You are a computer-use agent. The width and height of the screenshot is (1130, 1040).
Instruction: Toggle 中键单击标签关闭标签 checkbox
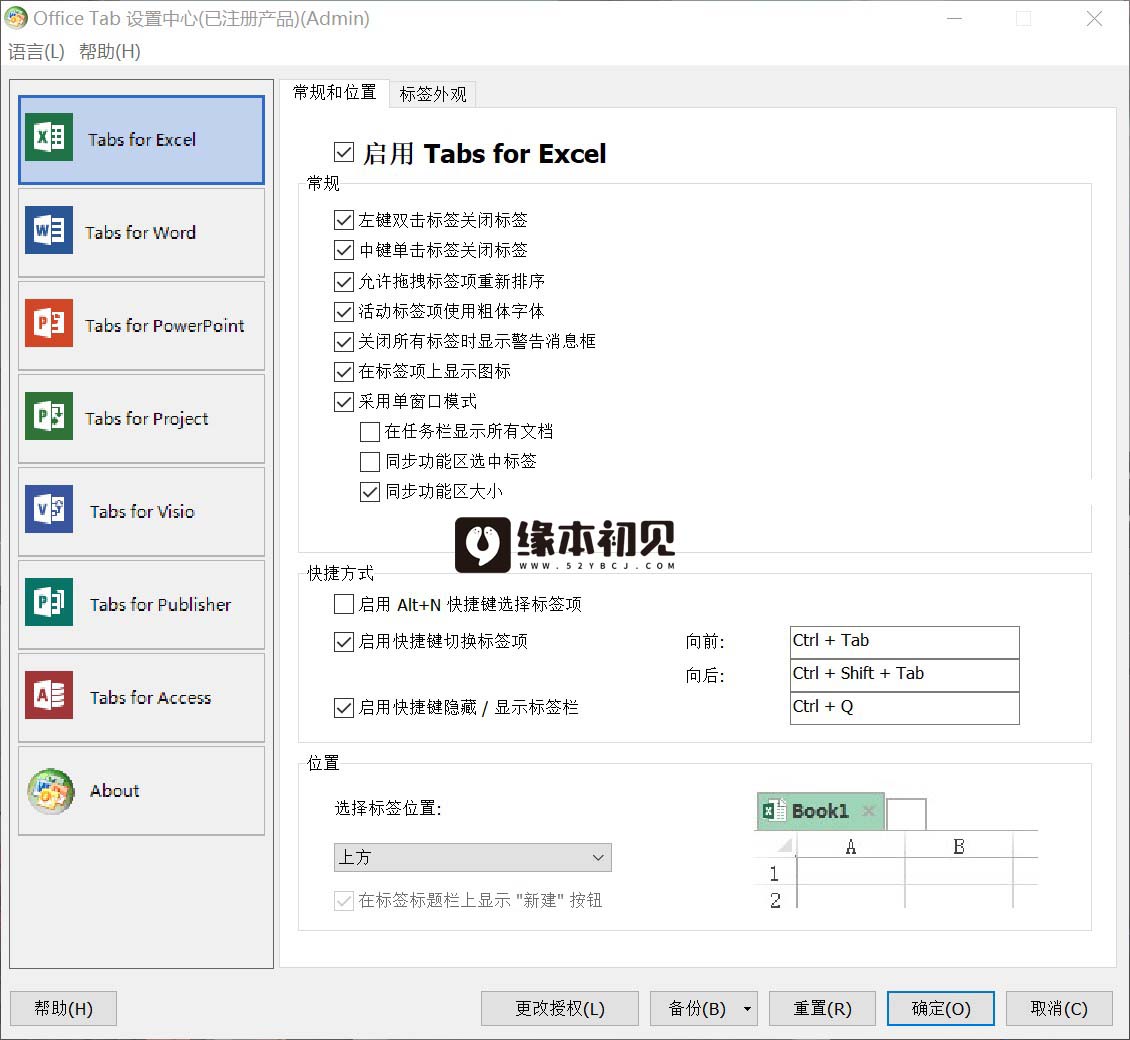coord(344,250)
